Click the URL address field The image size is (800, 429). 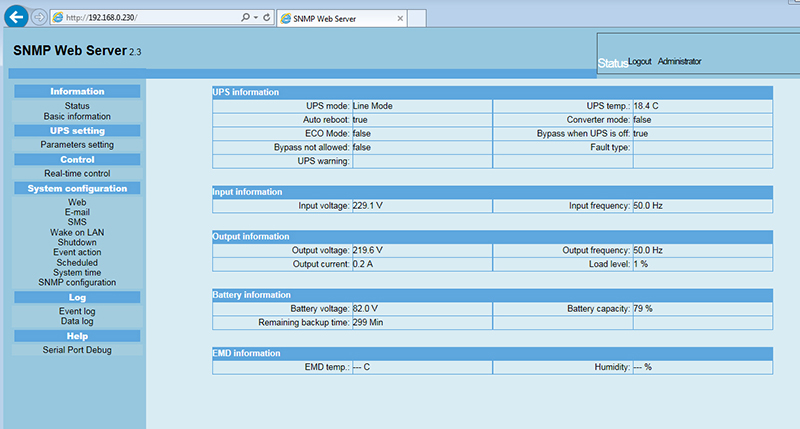145,17
